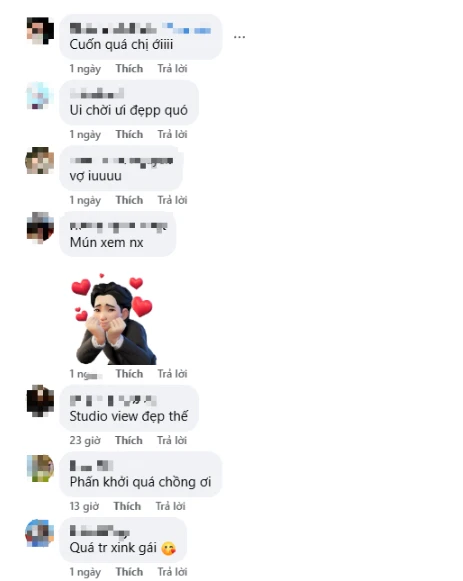Open profile picture beside 'vợ iuuuu' comment
The image size is (463, 581).
point(40,161)
